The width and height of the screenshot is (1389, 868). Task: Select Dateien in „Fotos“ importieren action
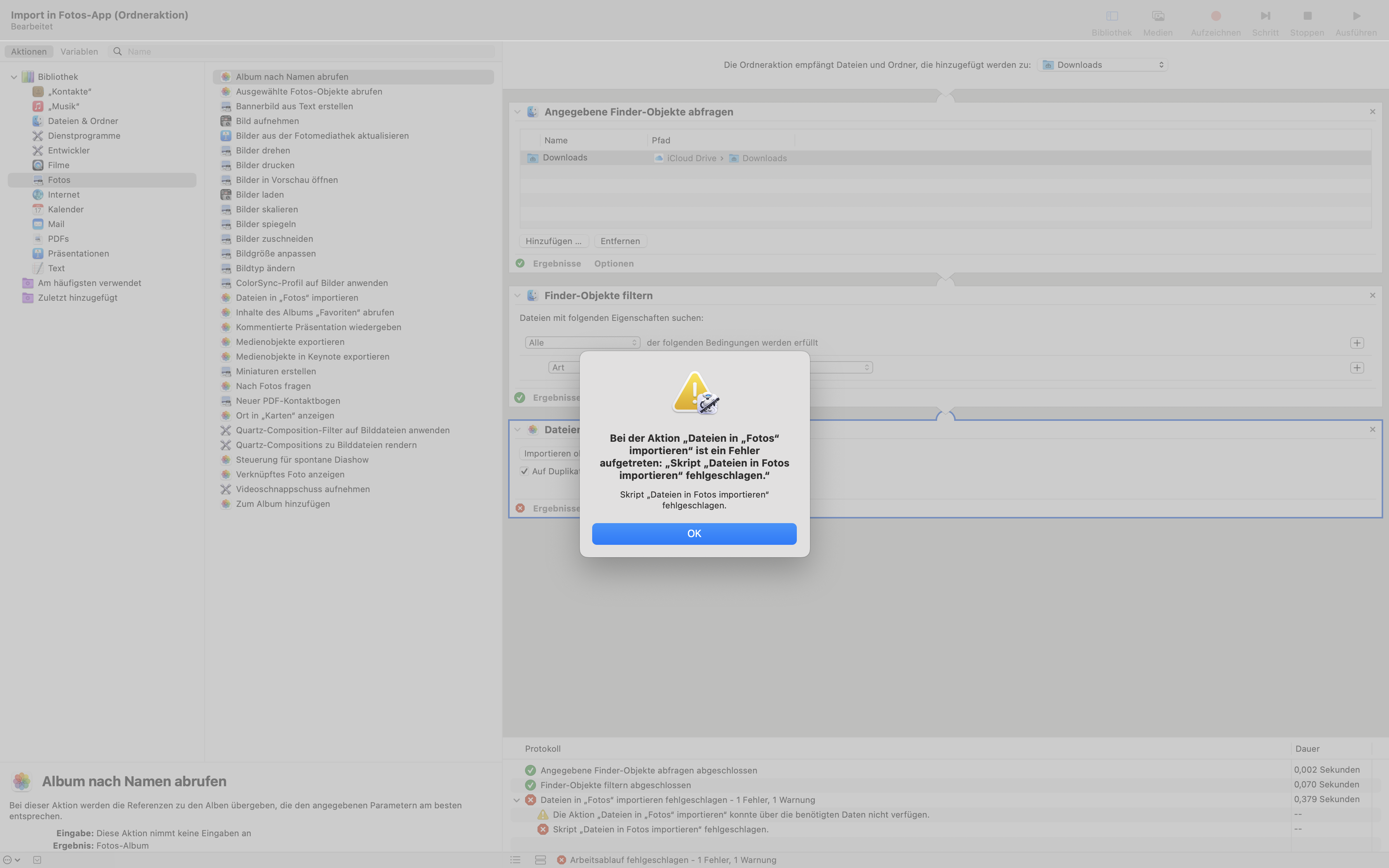(297, 297)
